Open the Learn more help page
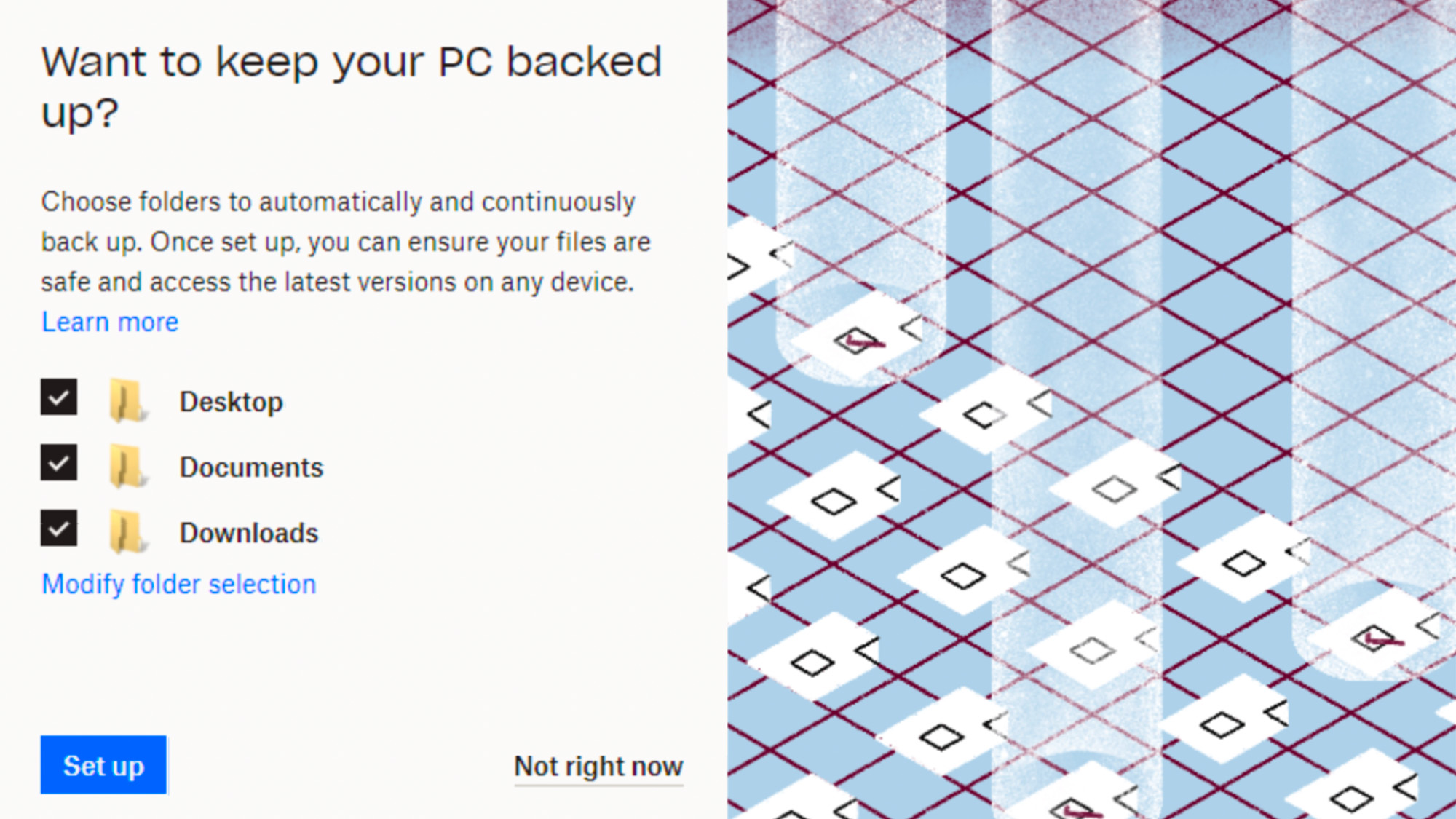Viewport: 1456px width, 819px height. pos(109,321)
